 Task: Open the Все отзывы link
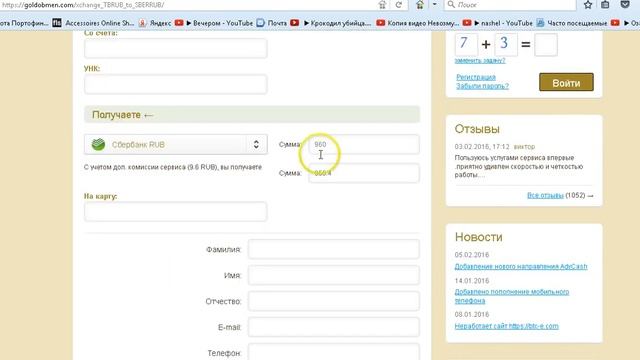point(545,196)
